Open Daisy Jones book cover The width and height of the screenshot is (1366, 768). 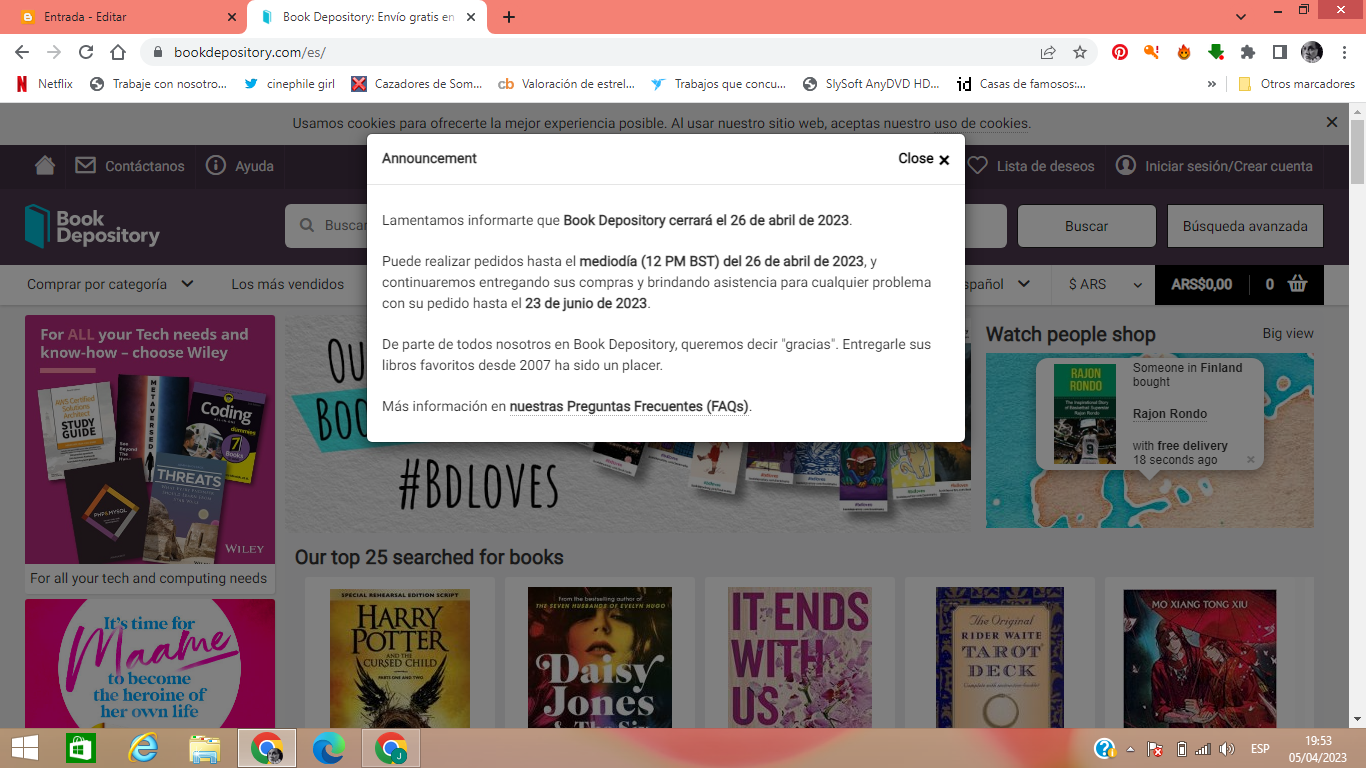[x=600, y=657]
